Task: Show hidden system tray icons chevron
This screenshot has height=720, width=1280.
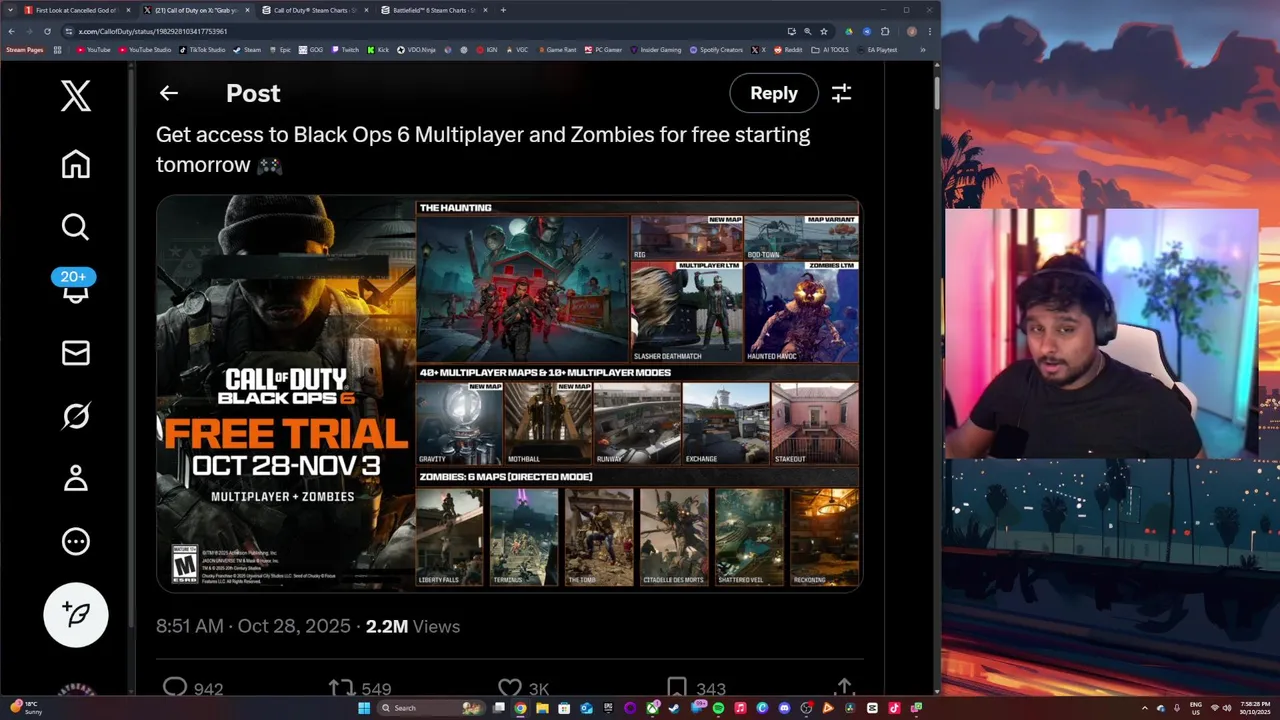Action: pos(1145,708)
